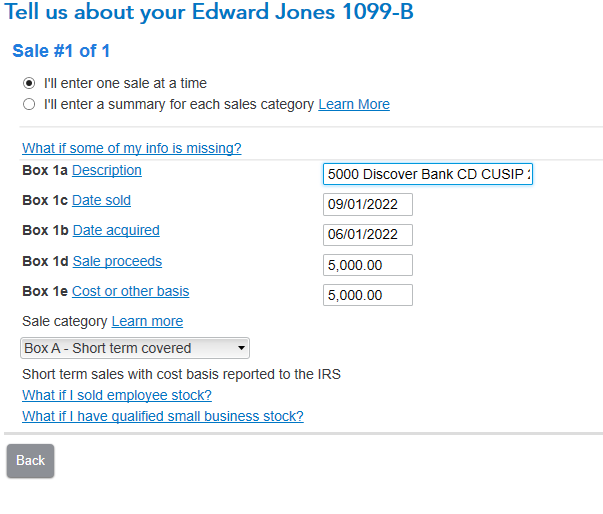Click the Box 1a description input field
This screenshot has width=603, height=514.
point(428,174)
